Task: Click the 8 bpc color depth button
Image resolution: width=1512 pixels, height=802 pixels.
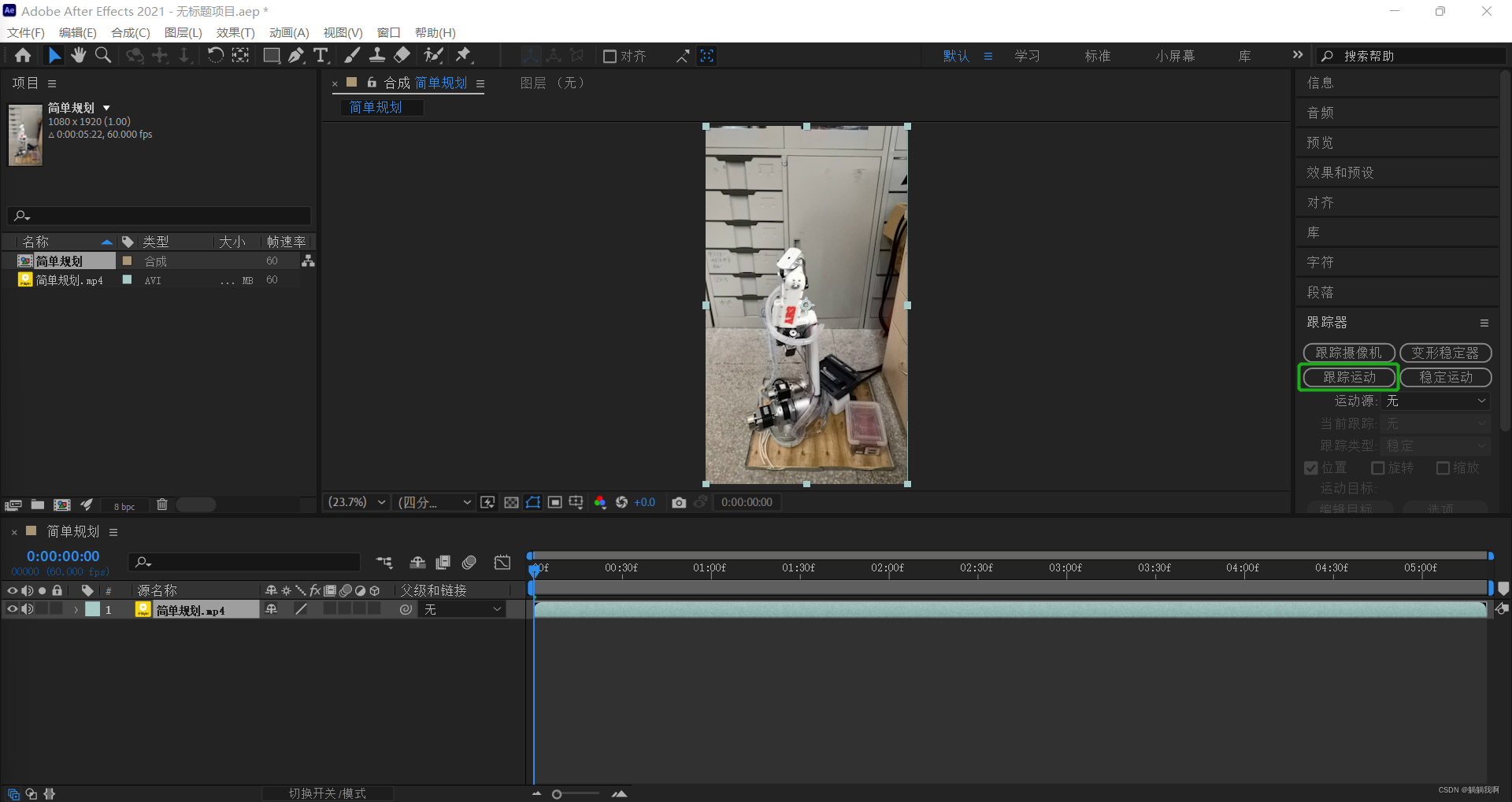Action: coord(124,506)
